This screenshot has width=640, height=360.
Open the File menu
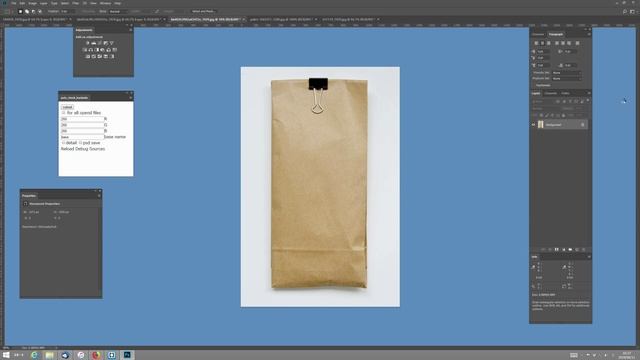[13, 3]
